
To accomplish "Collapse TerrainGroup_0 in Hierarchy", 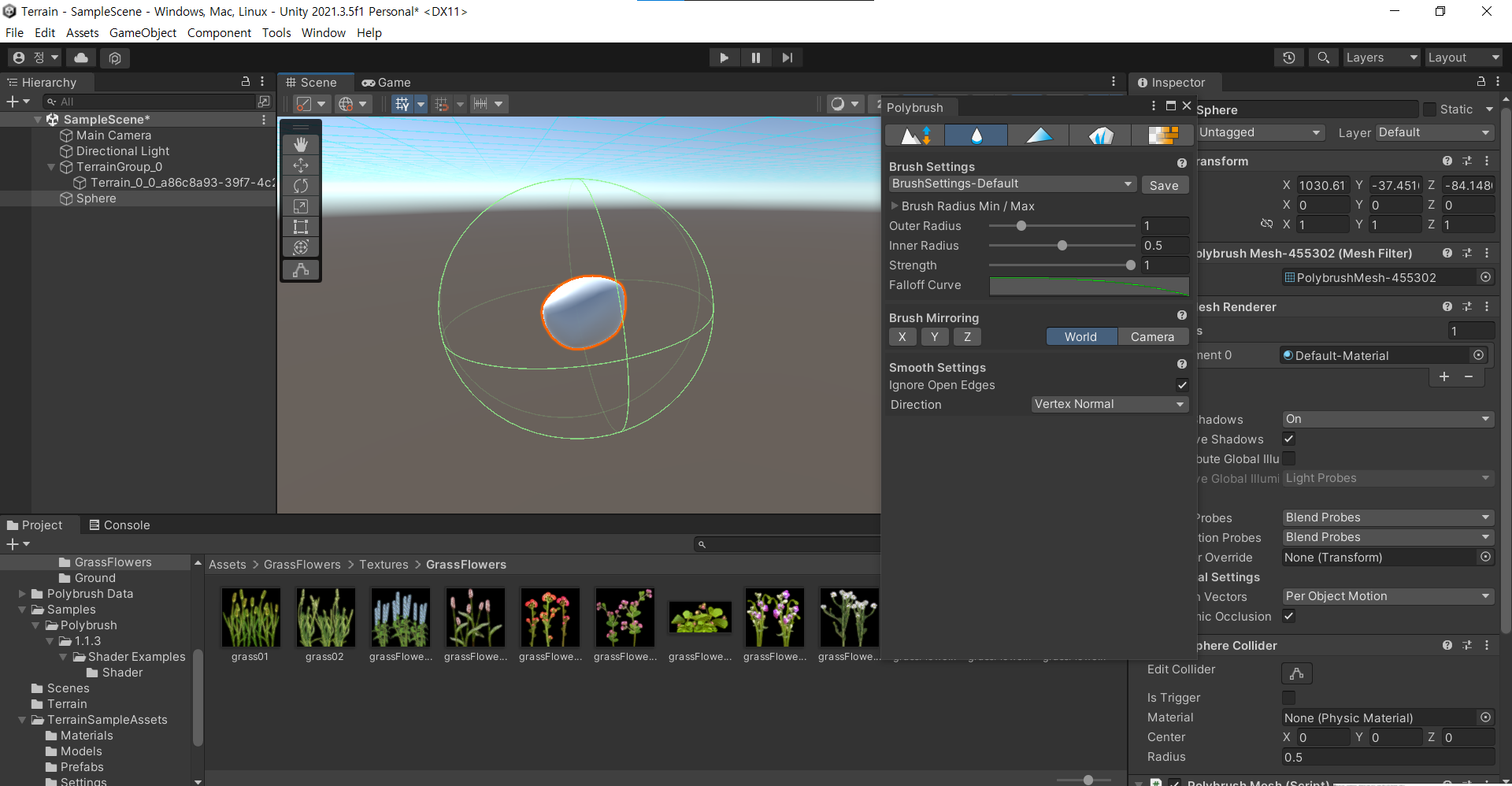I will 51,167.
